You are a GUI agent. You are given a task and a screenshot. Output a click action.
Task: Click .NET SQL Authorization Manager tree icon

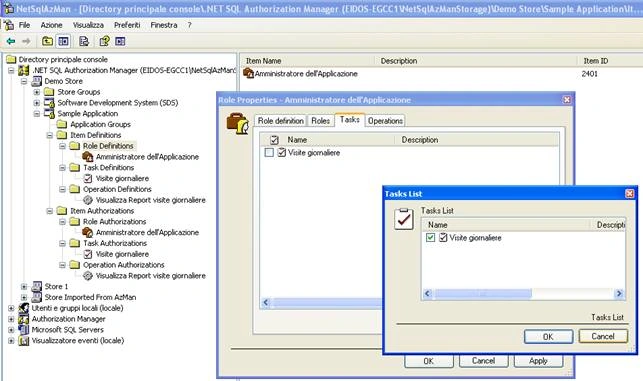coord(24,71)
